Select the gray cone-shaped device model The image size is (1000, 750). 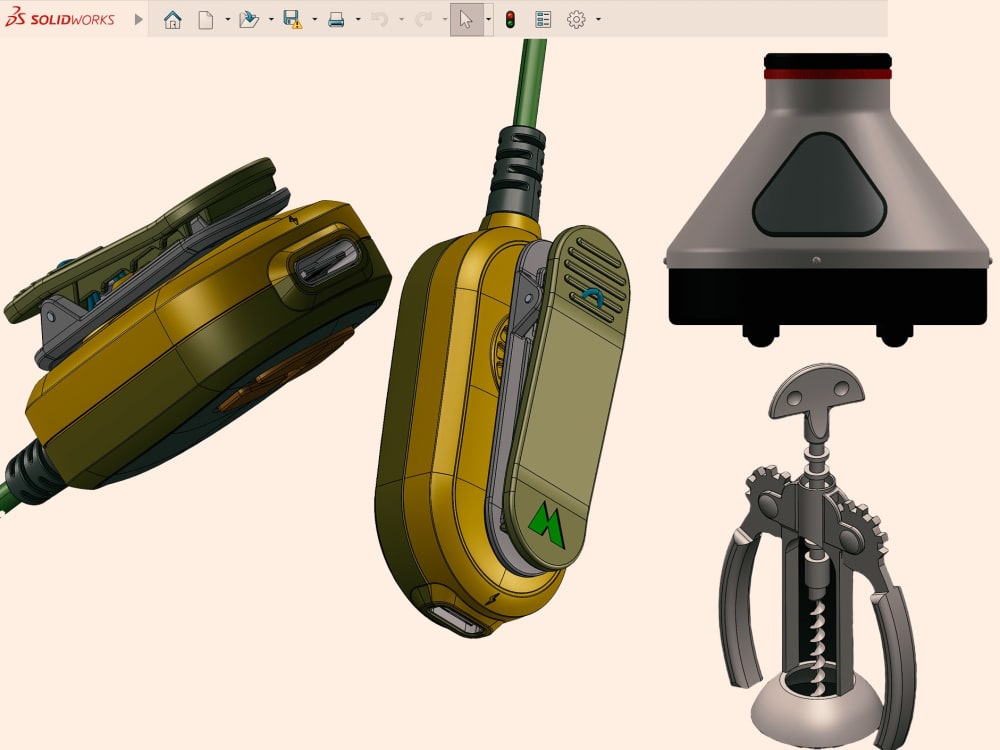coord(827,200)
